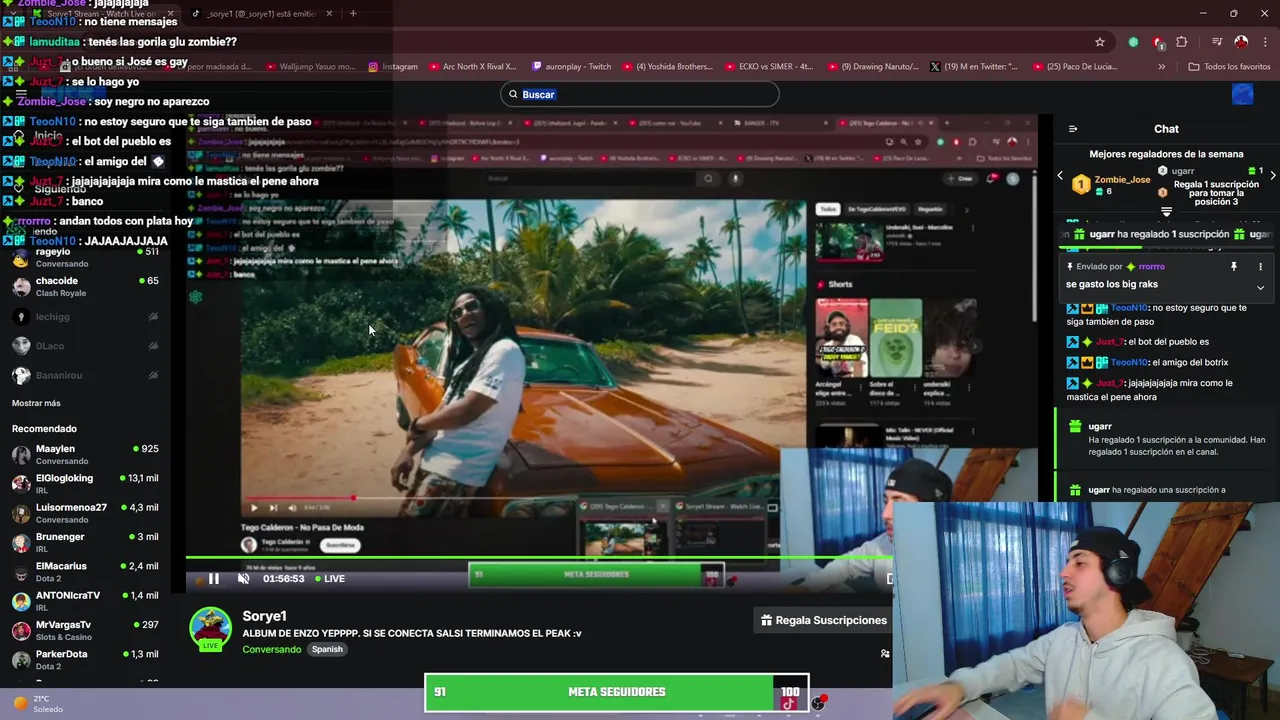Viewport: 1280px width, 720px height.
Task: Expand pinned message 'se gasto los big raks'
Action: [1260, 287]
